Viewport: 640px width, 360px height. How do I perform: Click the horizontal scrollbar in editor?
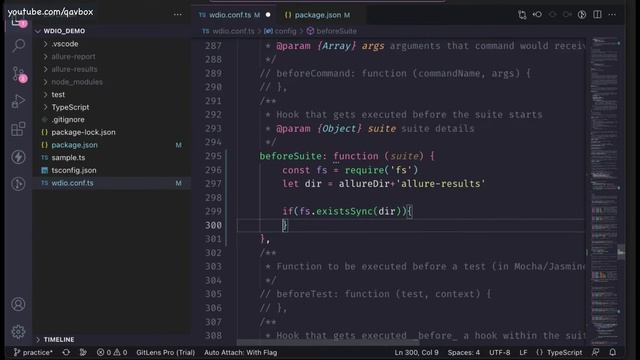pyautogui.click(x=328, y=342)
